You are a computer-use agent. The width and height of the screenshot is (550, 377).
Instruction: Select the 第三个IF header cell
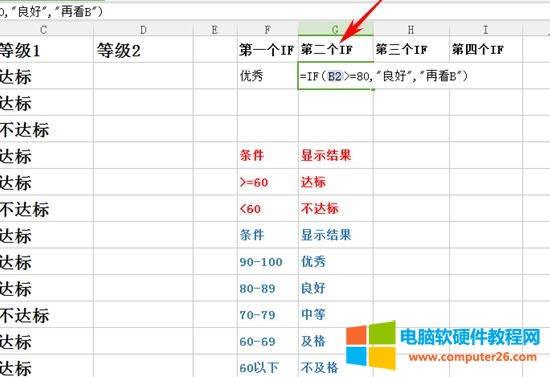point(411,49)
